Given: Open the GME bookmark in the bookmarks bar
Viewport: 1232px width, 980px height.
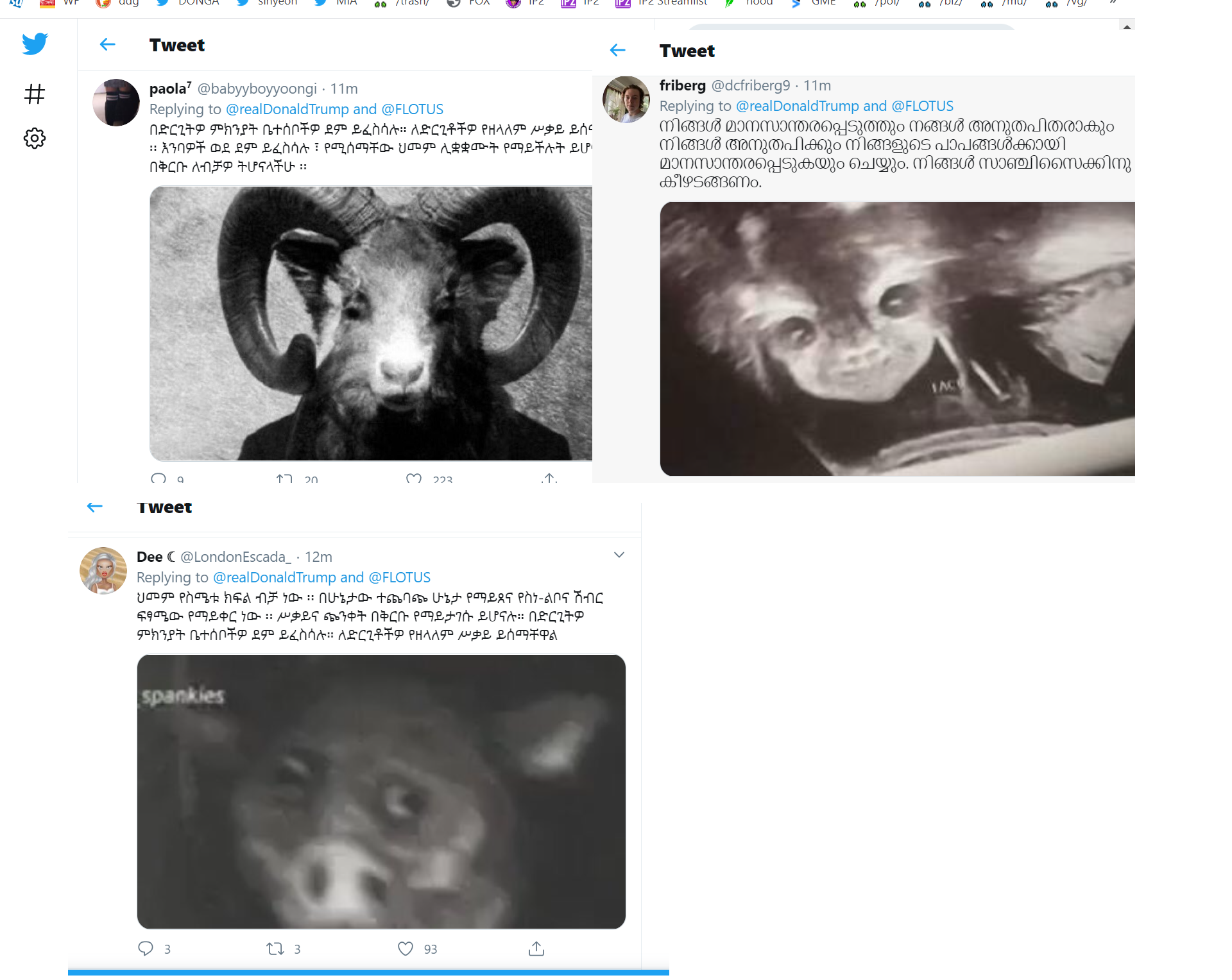Looking at the screenshot, I should (x=814, y=3).
